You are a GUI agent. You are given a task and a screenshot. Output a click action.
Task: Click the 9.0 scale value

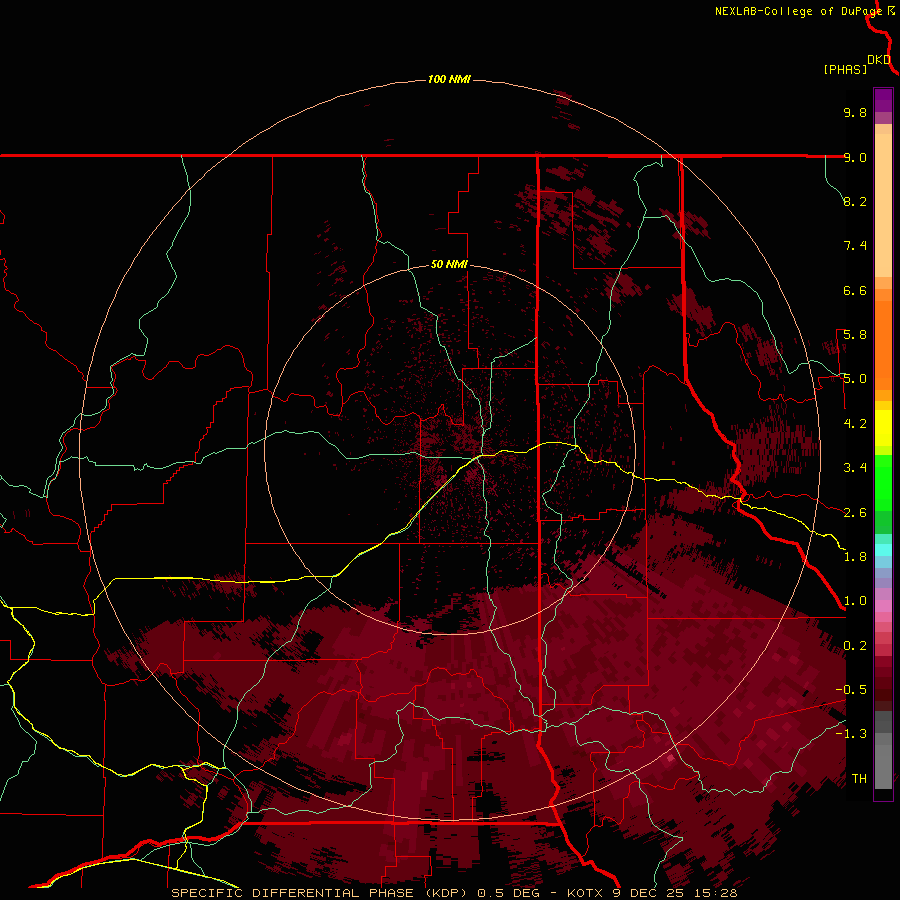855,157
